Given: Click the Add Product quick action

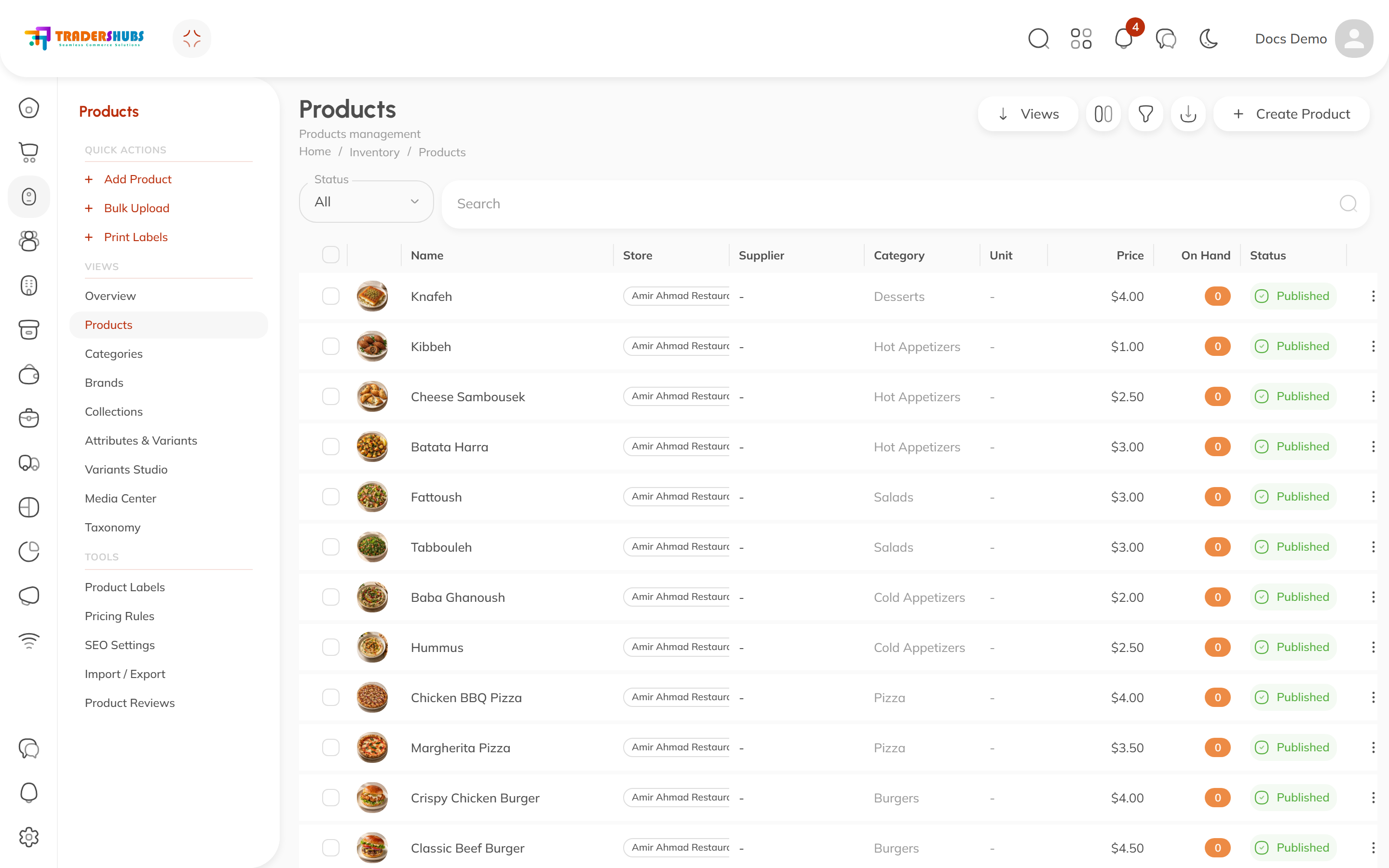Looking at the screenshot, I should [138, 179].
